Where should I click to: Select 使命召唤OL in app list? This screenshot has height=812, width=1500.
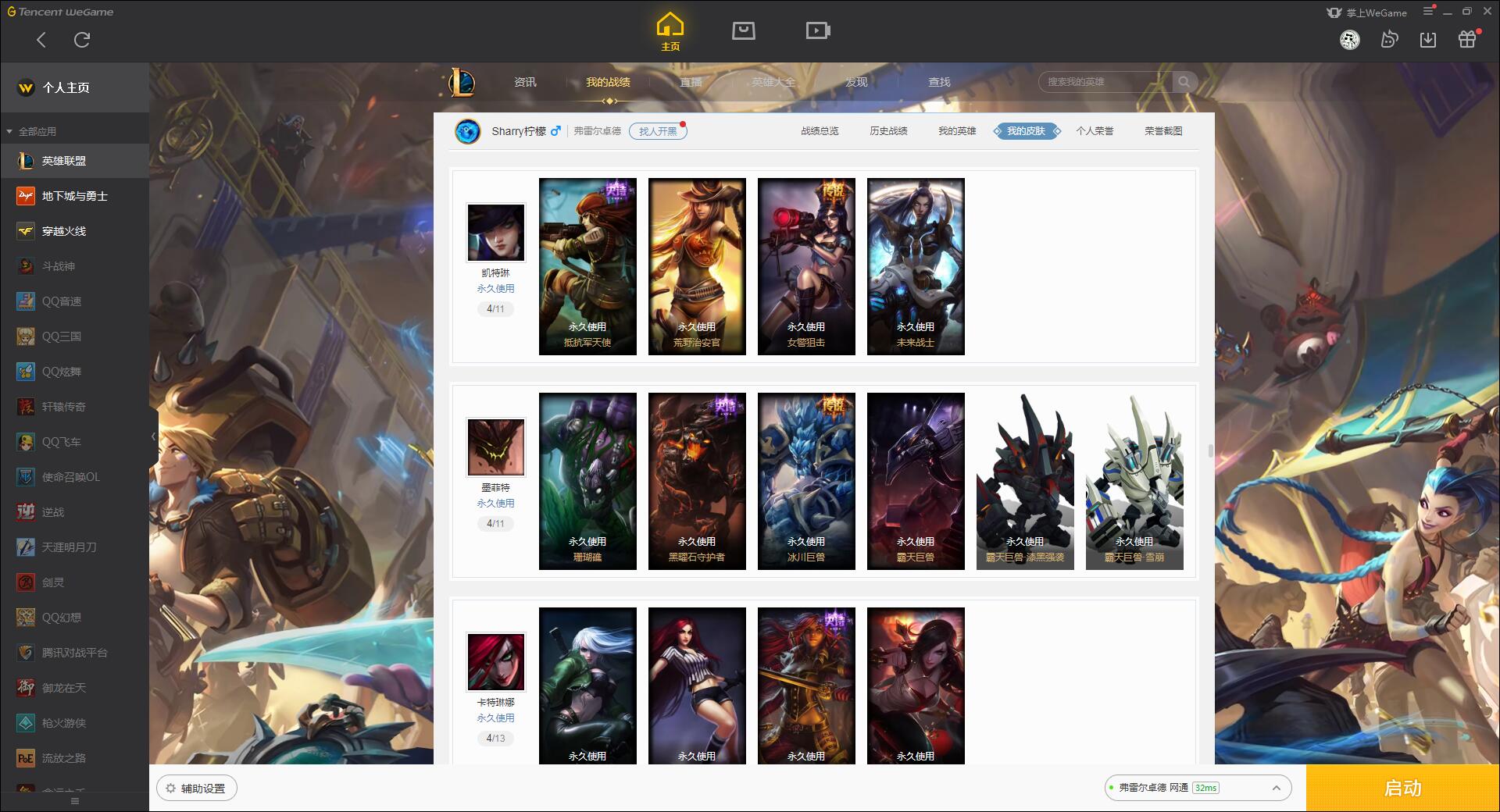[x=74, y=477]
